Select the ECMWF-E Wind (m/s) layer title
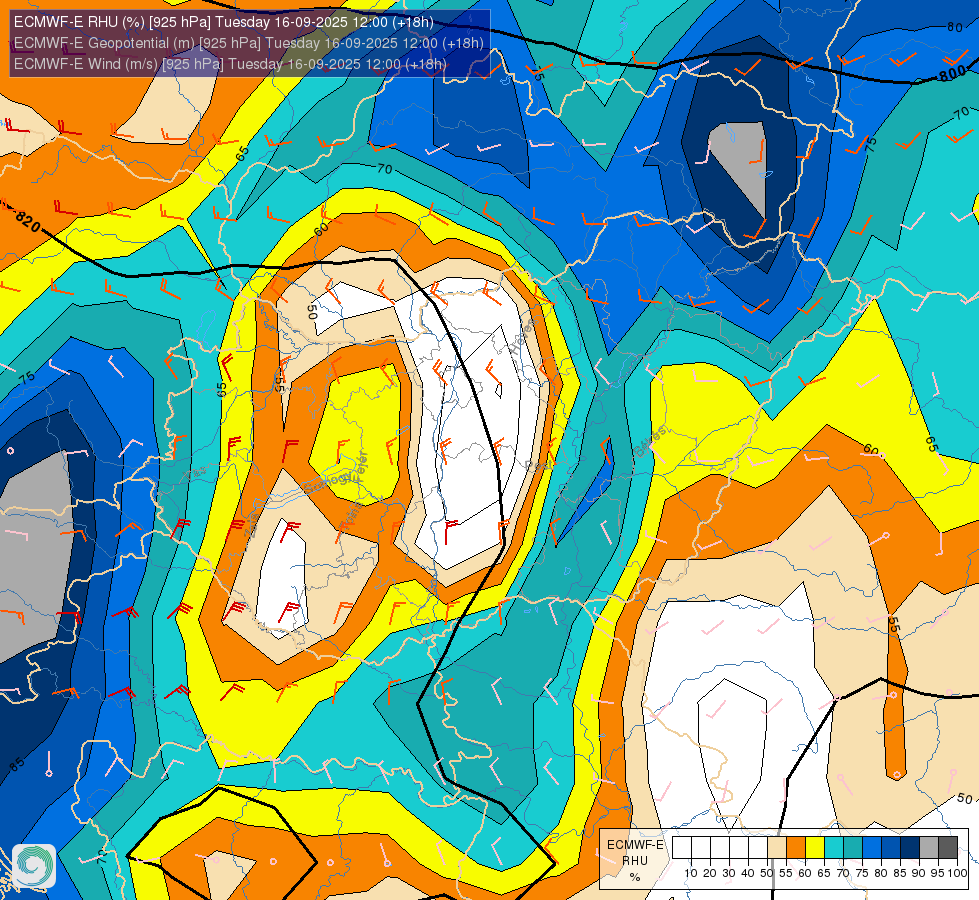Image resolution: width=979 pixels, height=900 pixels. pyautogui.click(x=230, y=64)
